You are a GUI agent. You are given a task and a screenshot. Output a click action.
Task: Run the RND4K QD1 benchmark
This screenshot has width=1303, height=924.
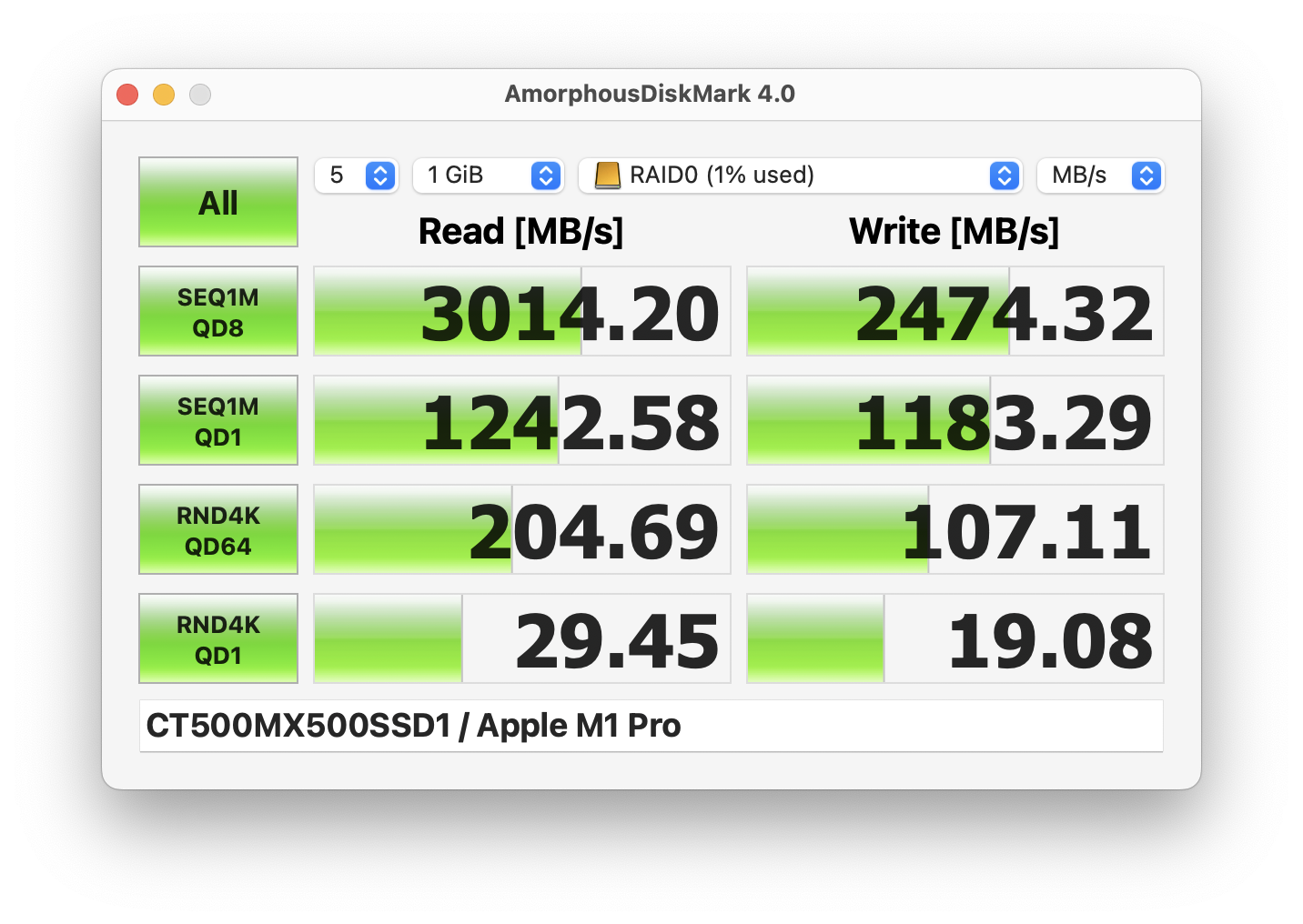(218, 638)
